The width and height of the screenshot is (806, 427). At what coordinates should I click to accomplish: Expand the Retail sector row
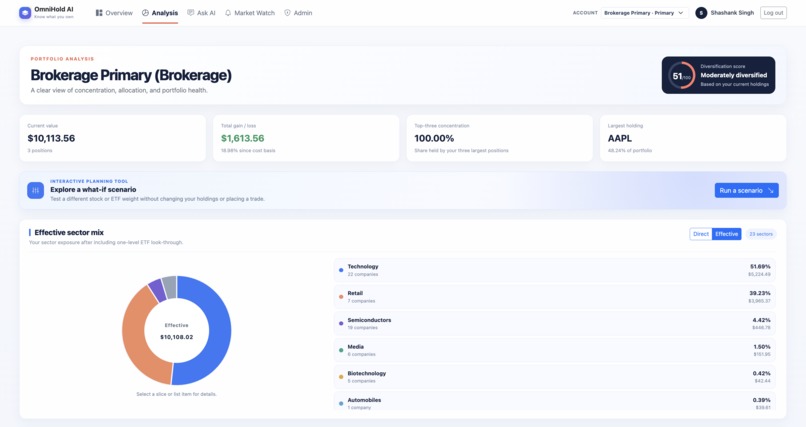point(555,297)
